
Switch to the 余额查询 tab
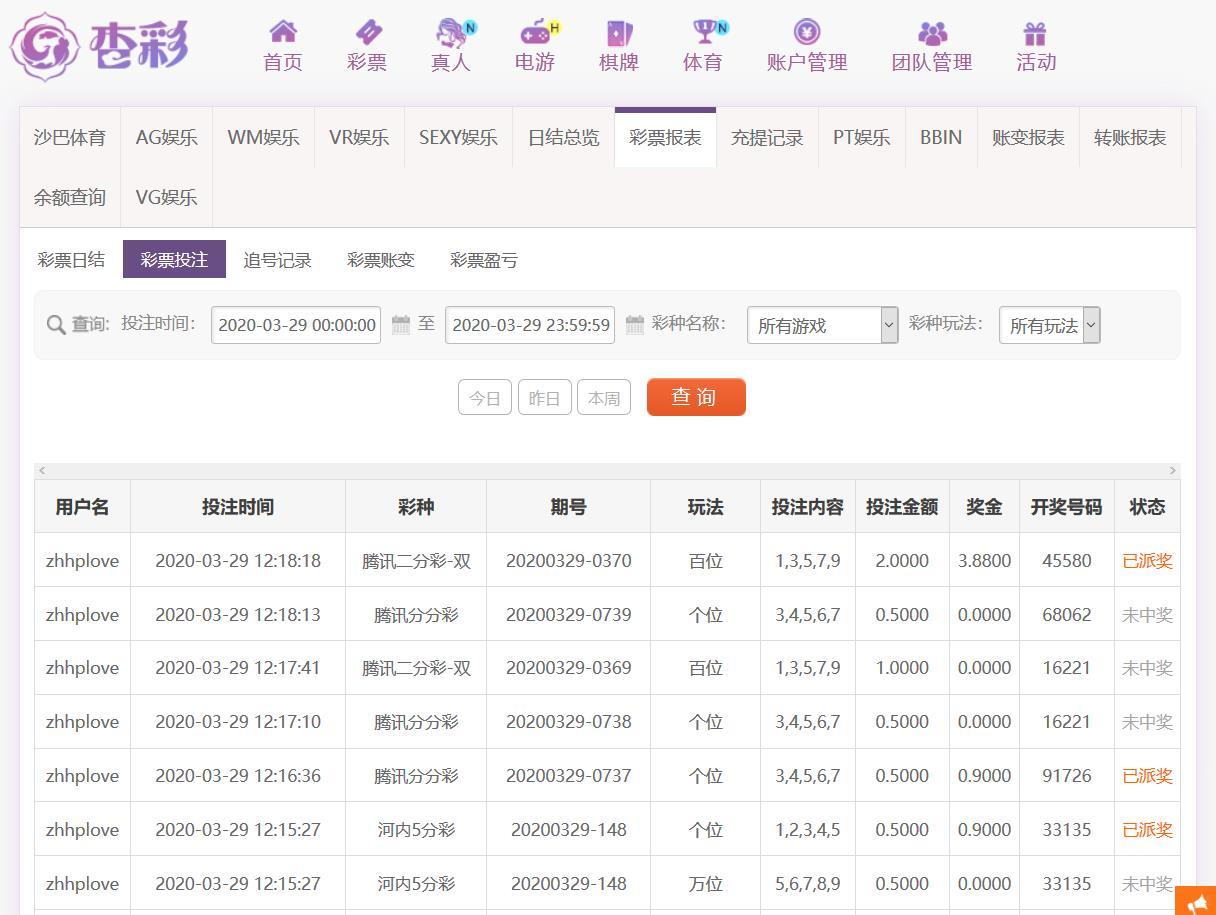70,198
